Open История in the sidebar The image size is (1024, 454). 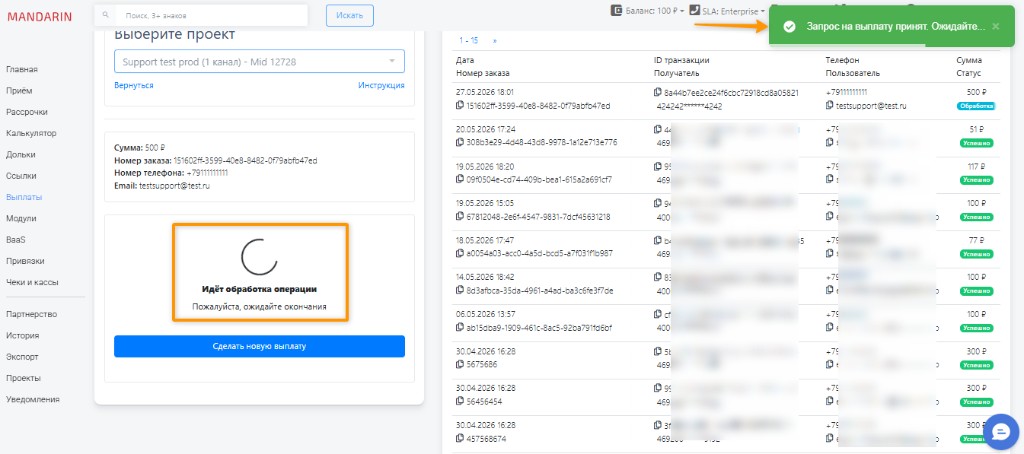point(23,336)
